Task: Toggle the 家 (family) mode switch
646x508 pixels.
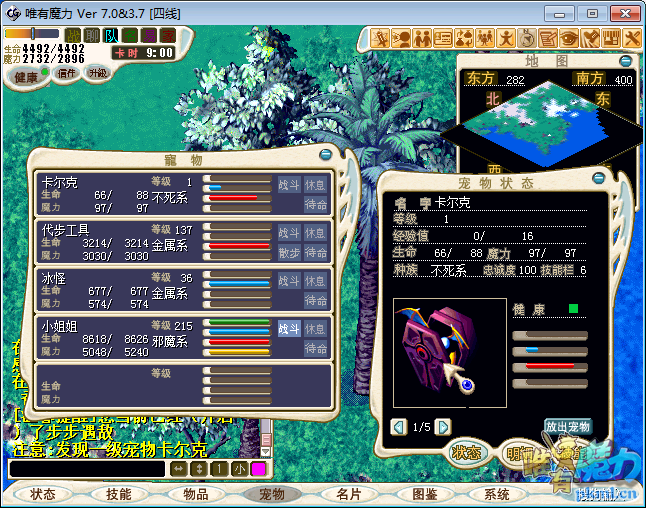Action: [168, 36]
